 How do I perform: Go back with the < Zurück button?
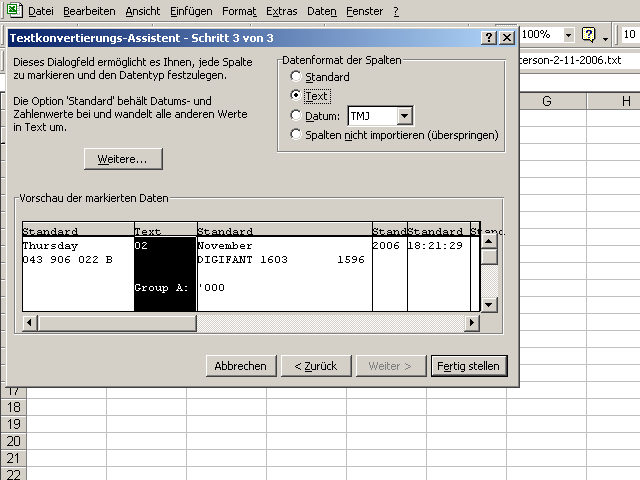[316, 366]
